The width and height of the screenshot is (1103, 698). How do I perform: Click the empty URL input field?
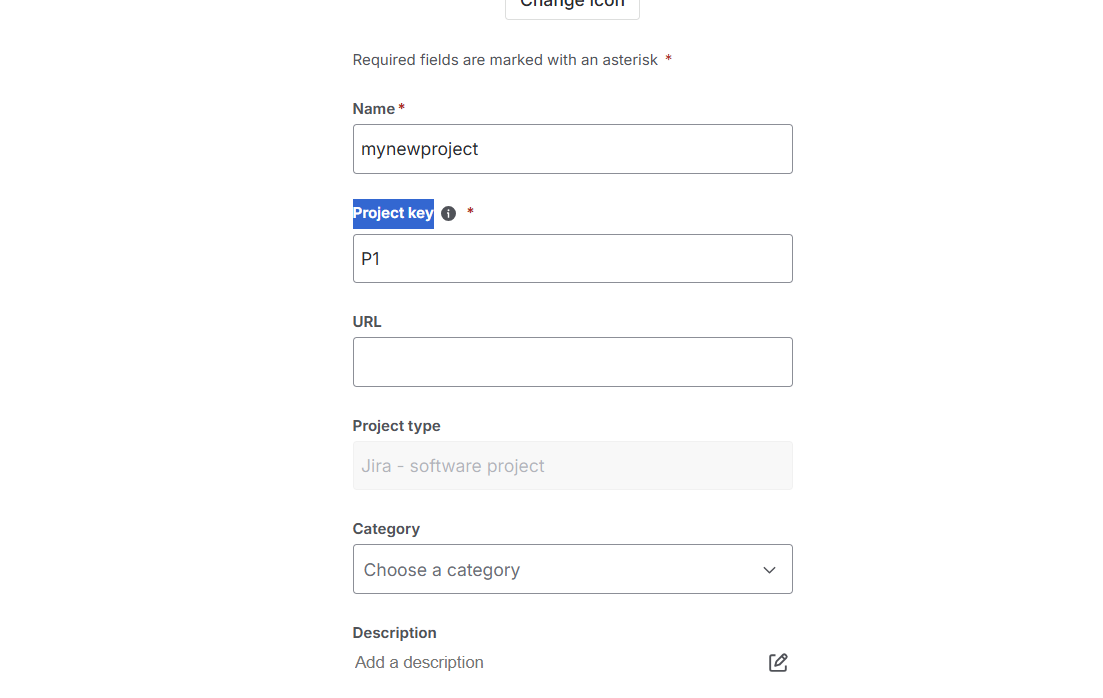[572, 362]
